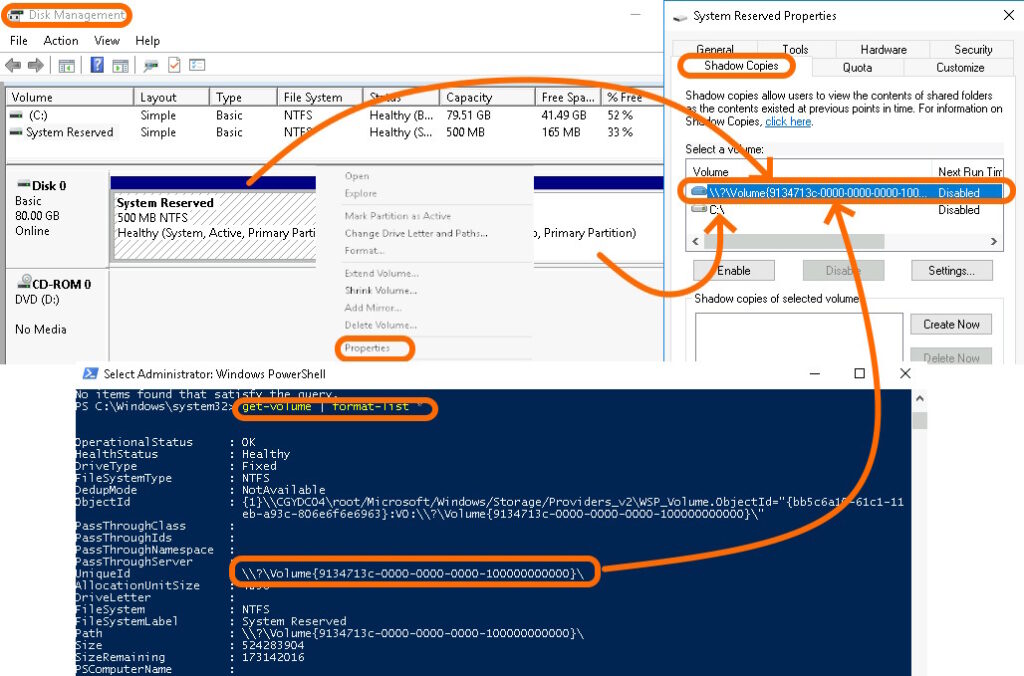
Task: Select the System Reserved row in volume list
Action: 69,132
